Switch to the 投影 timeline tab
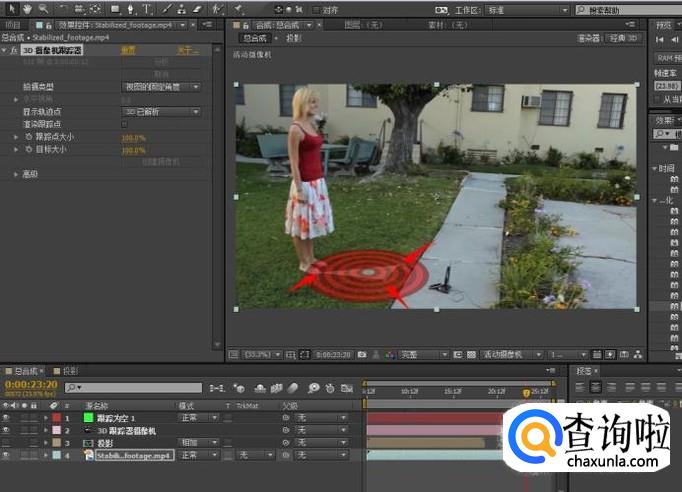The height and width of the screenshot is (492, 682). (71, 371)
